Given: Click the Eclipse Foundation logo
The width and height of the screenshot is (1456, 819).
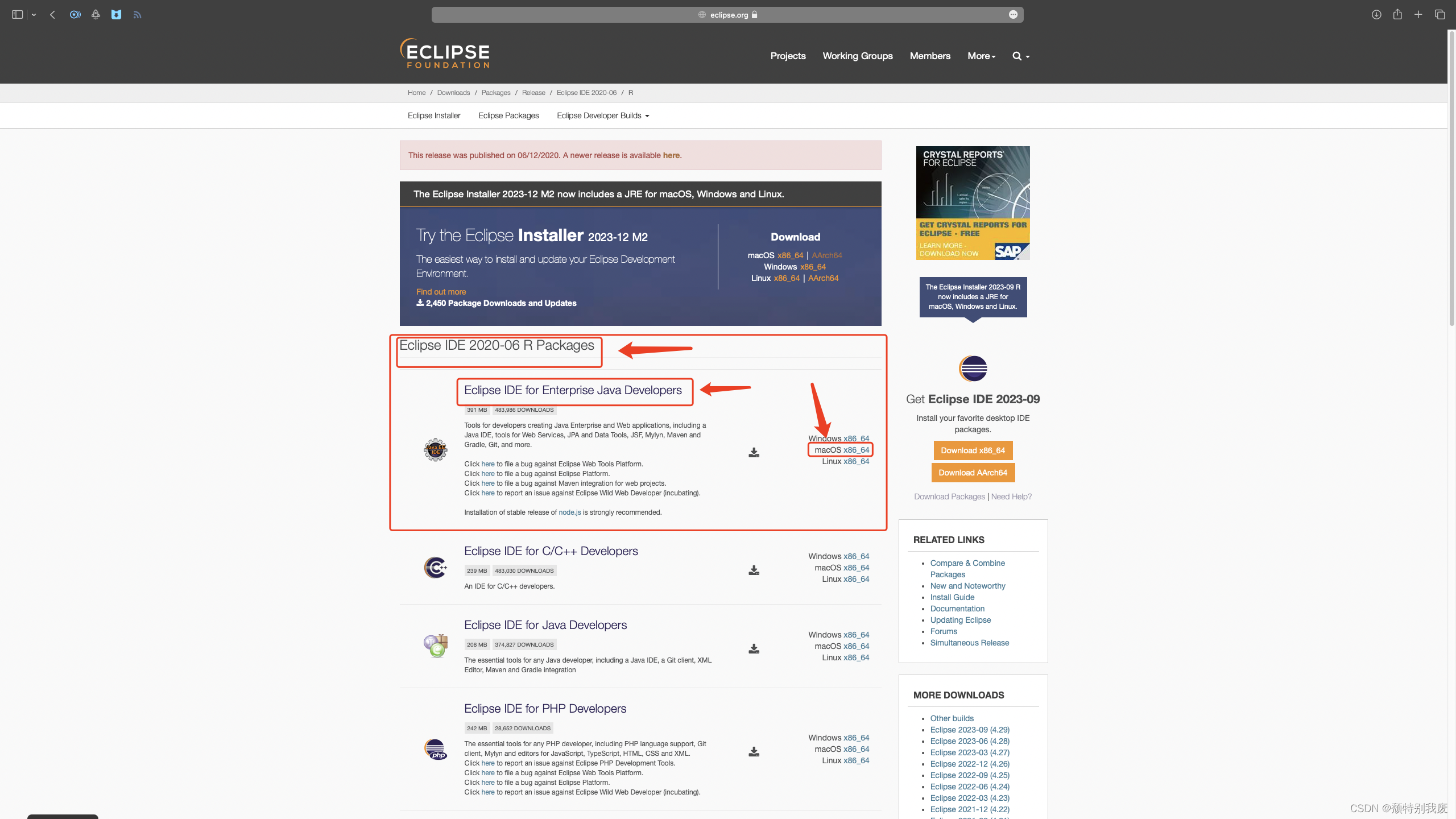Looking at the screenshot, I should point(445,54).
